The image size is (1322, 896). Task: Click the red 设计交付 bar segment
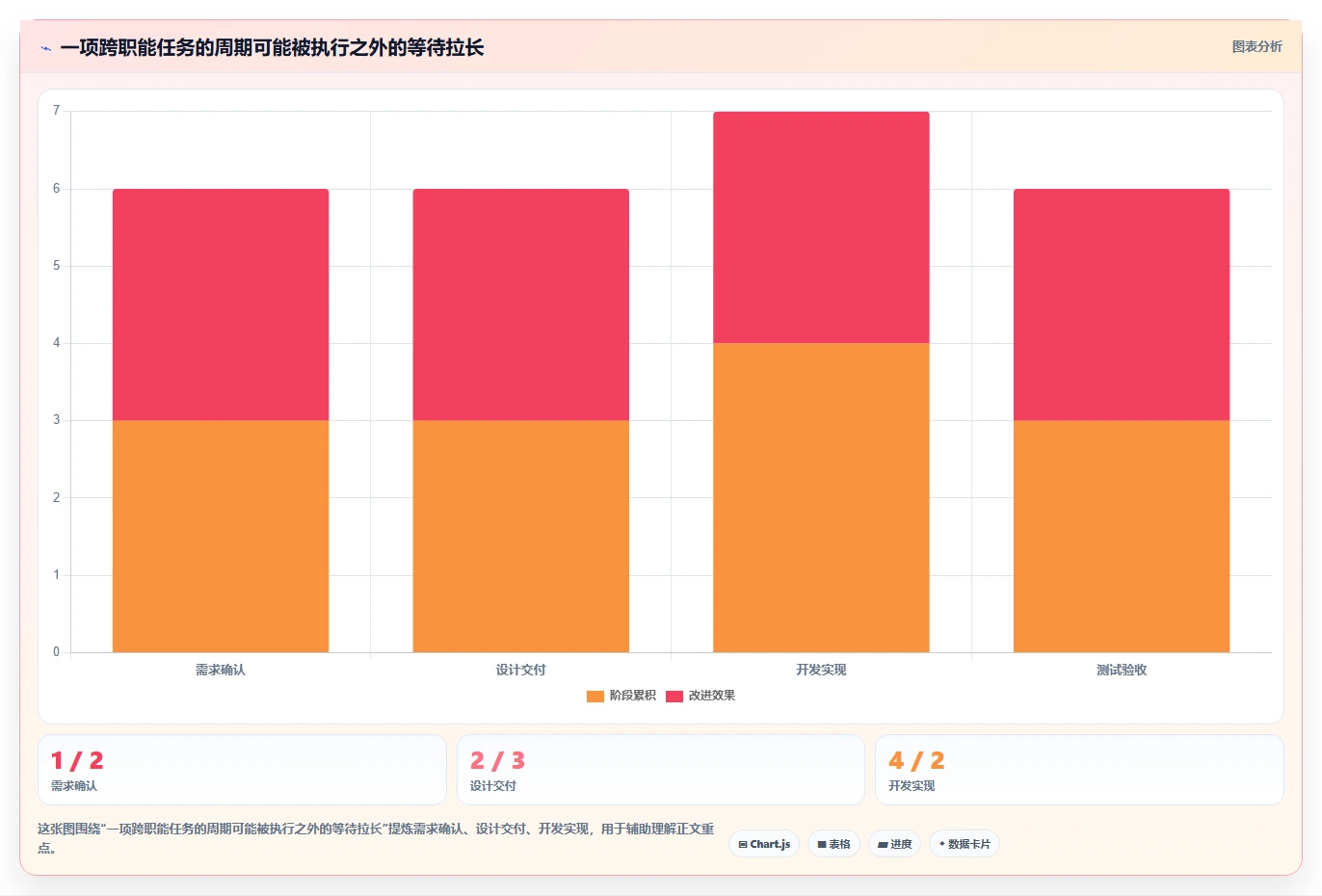[x=521, y=304]
